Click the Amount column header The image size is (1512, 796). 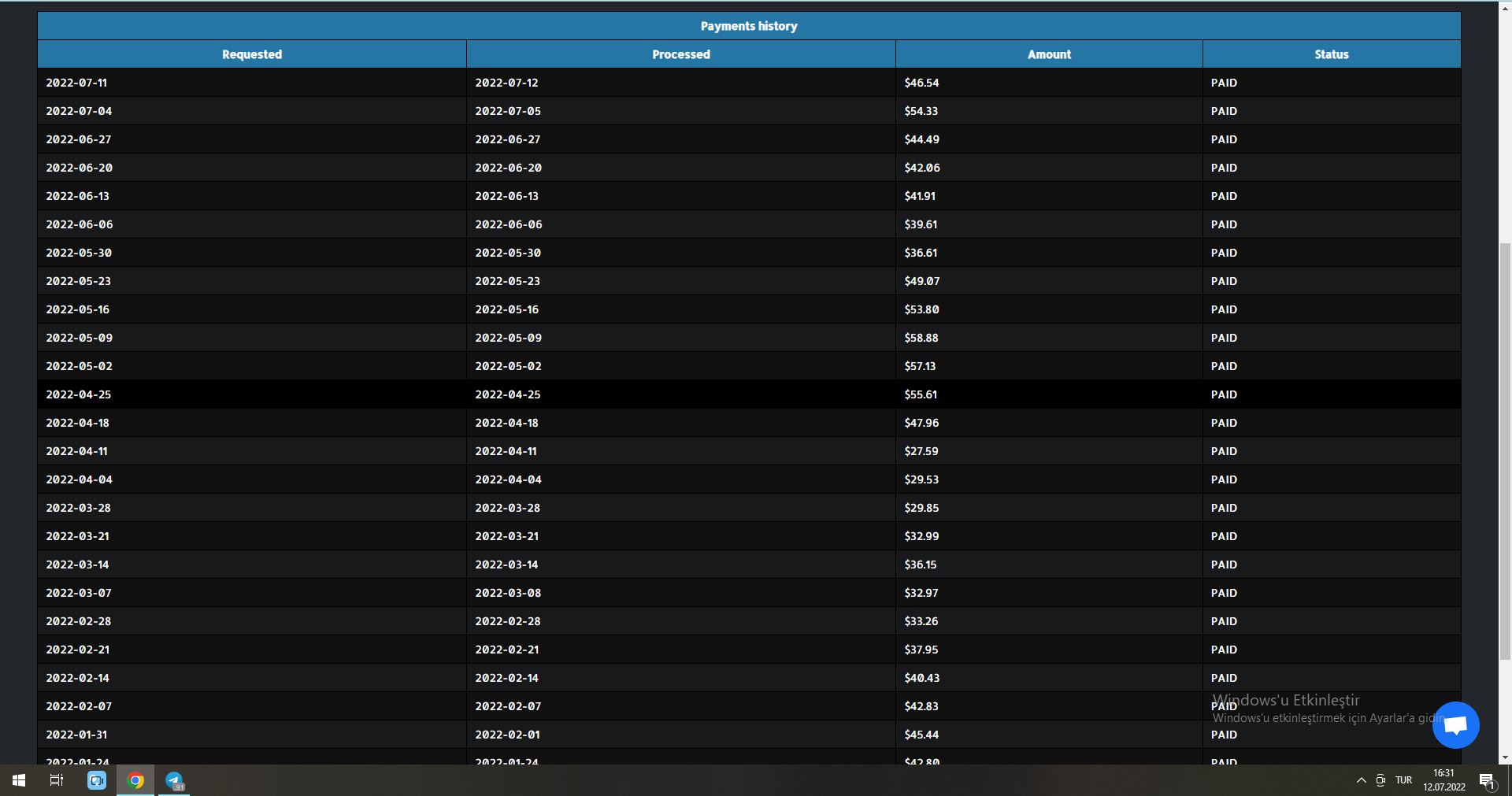click(x=1049, y=54)
